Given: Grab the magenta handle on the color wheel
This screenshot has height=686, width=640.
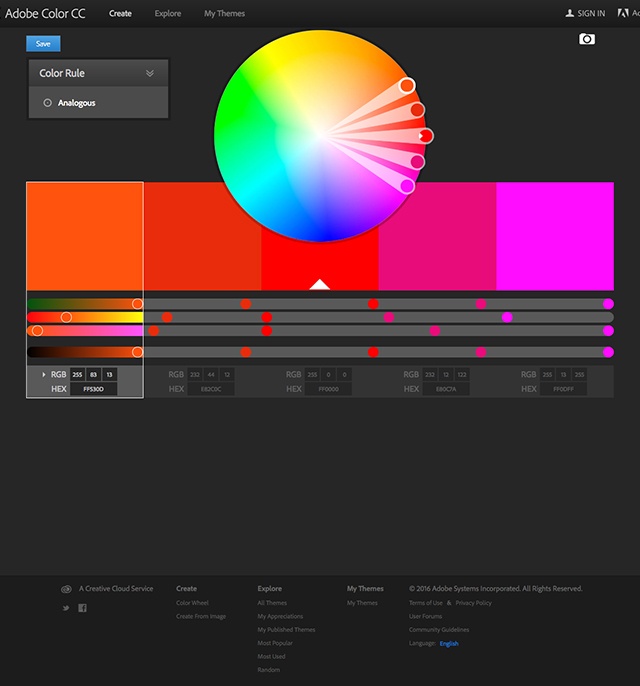Looking at the screenshot, I should pos(407,186).
